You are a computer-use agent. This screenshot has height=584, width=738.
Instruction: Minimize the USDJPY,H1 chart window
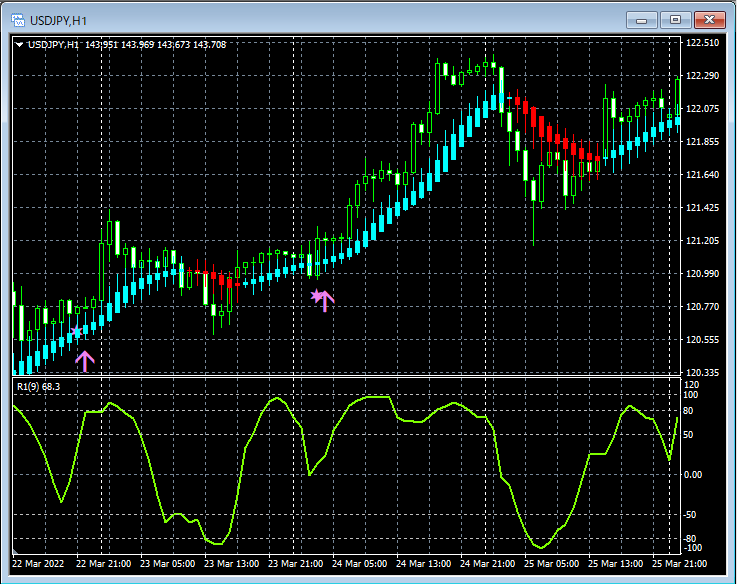click(642, 20)
